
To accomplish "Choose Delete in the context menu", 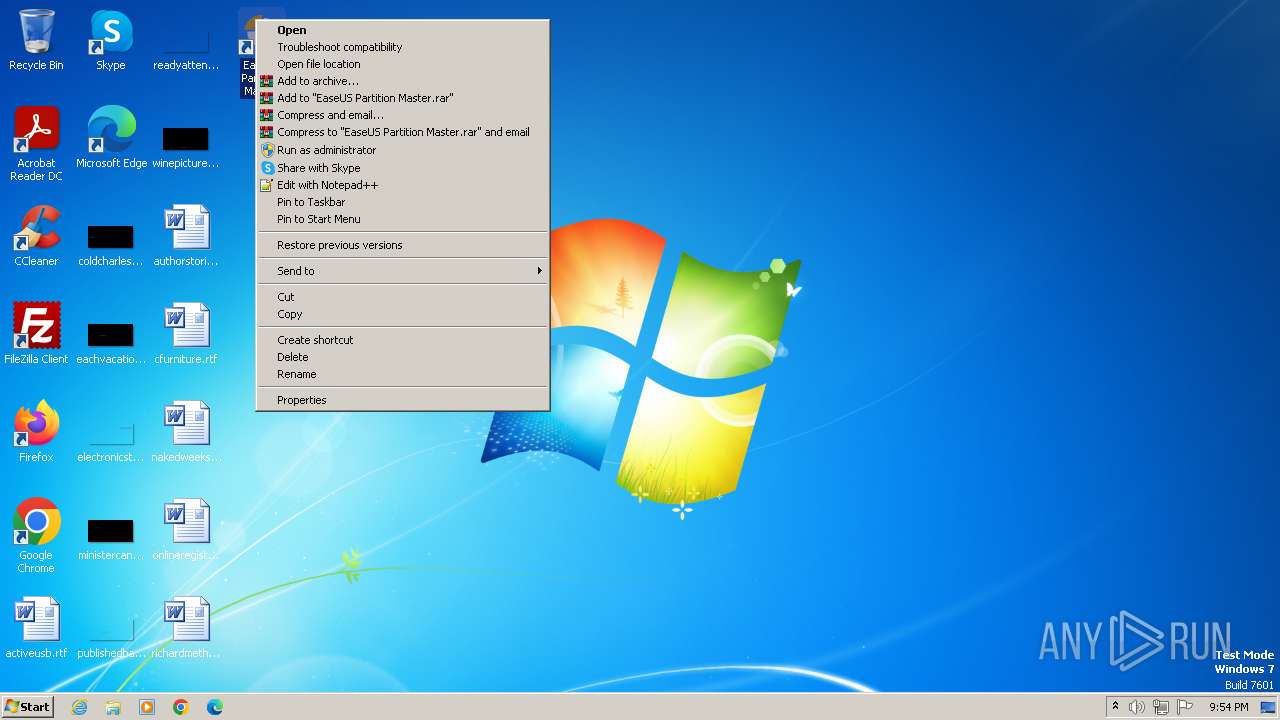I will point(403,357).
